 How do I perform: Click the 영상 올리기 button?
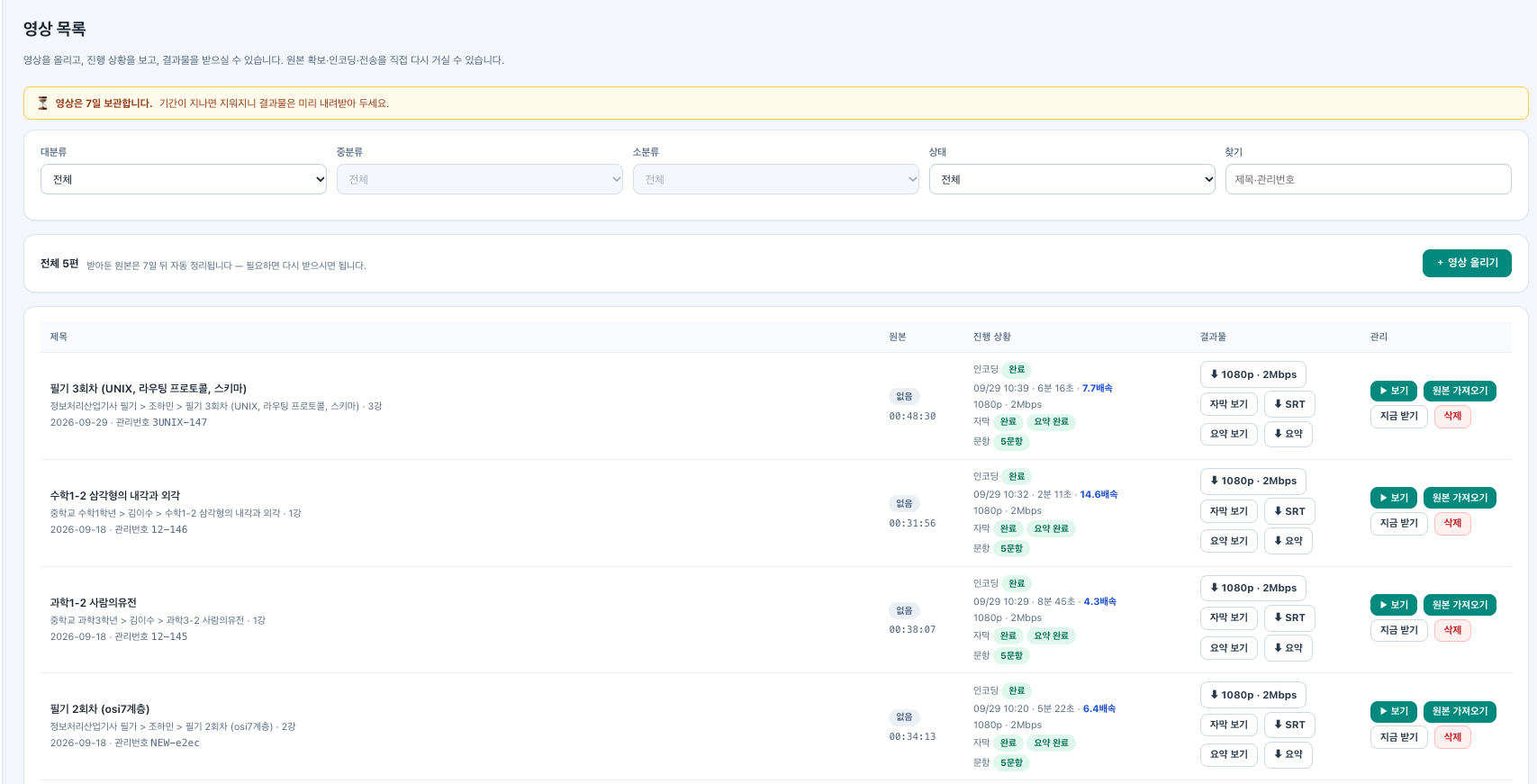[x=1467, y=263]
